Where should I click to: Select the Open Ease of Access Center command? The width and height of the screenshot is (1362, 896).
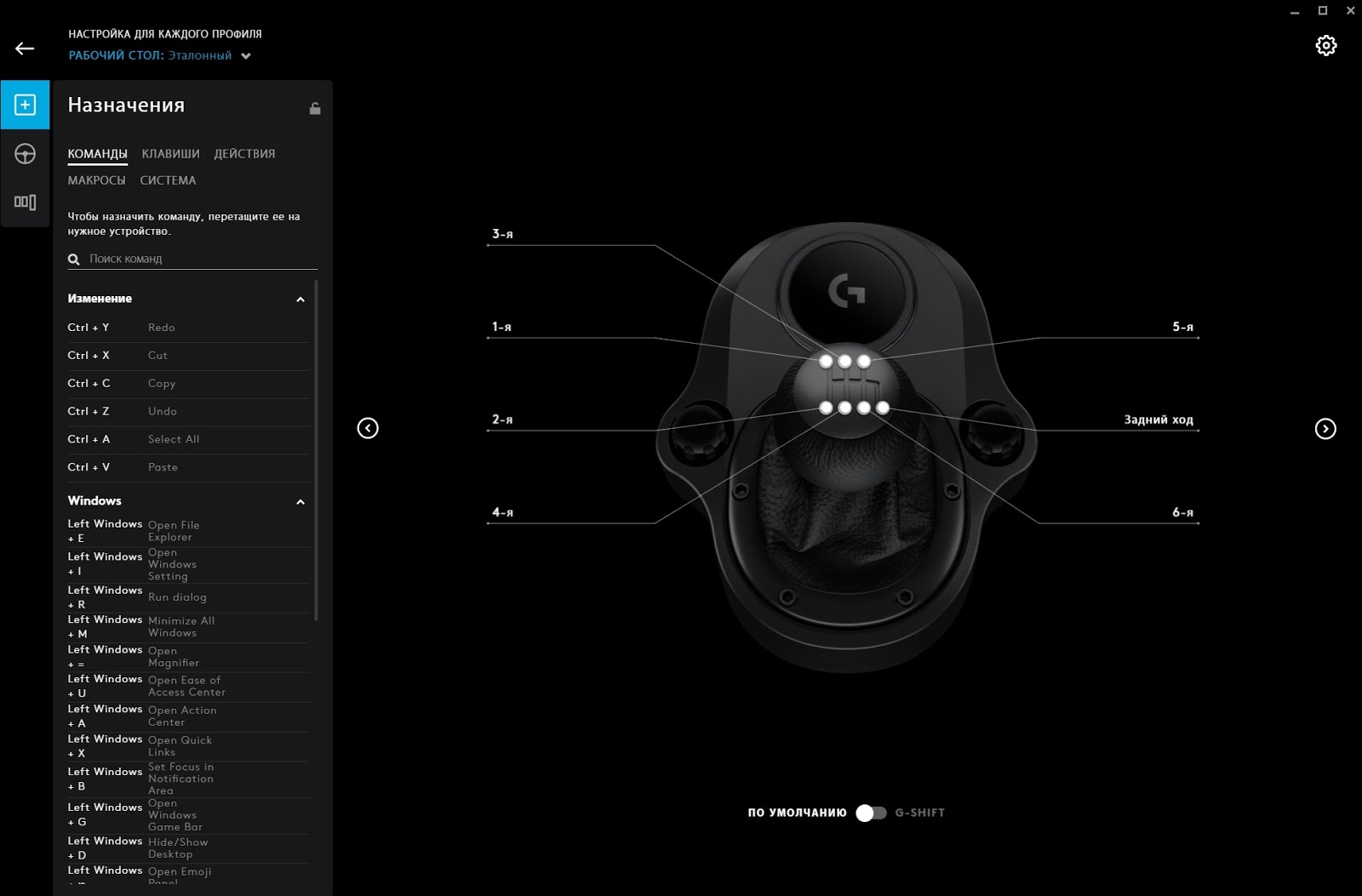[188, 687]
